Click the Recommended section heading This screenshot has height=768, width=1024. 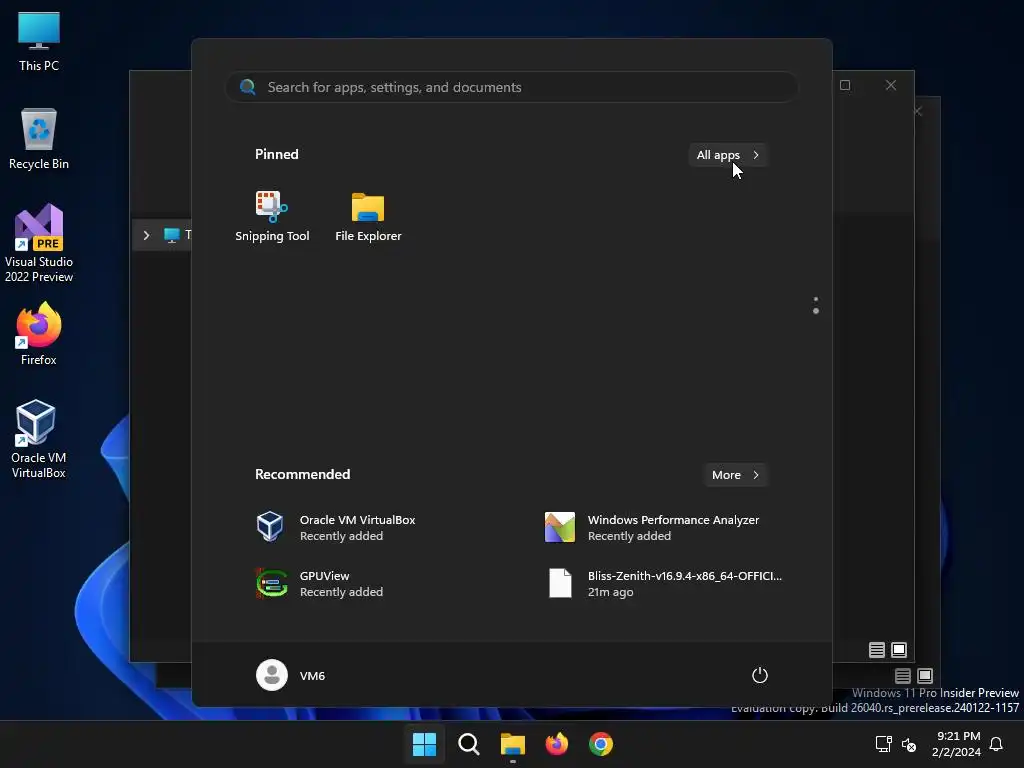(x=302, y=474)
